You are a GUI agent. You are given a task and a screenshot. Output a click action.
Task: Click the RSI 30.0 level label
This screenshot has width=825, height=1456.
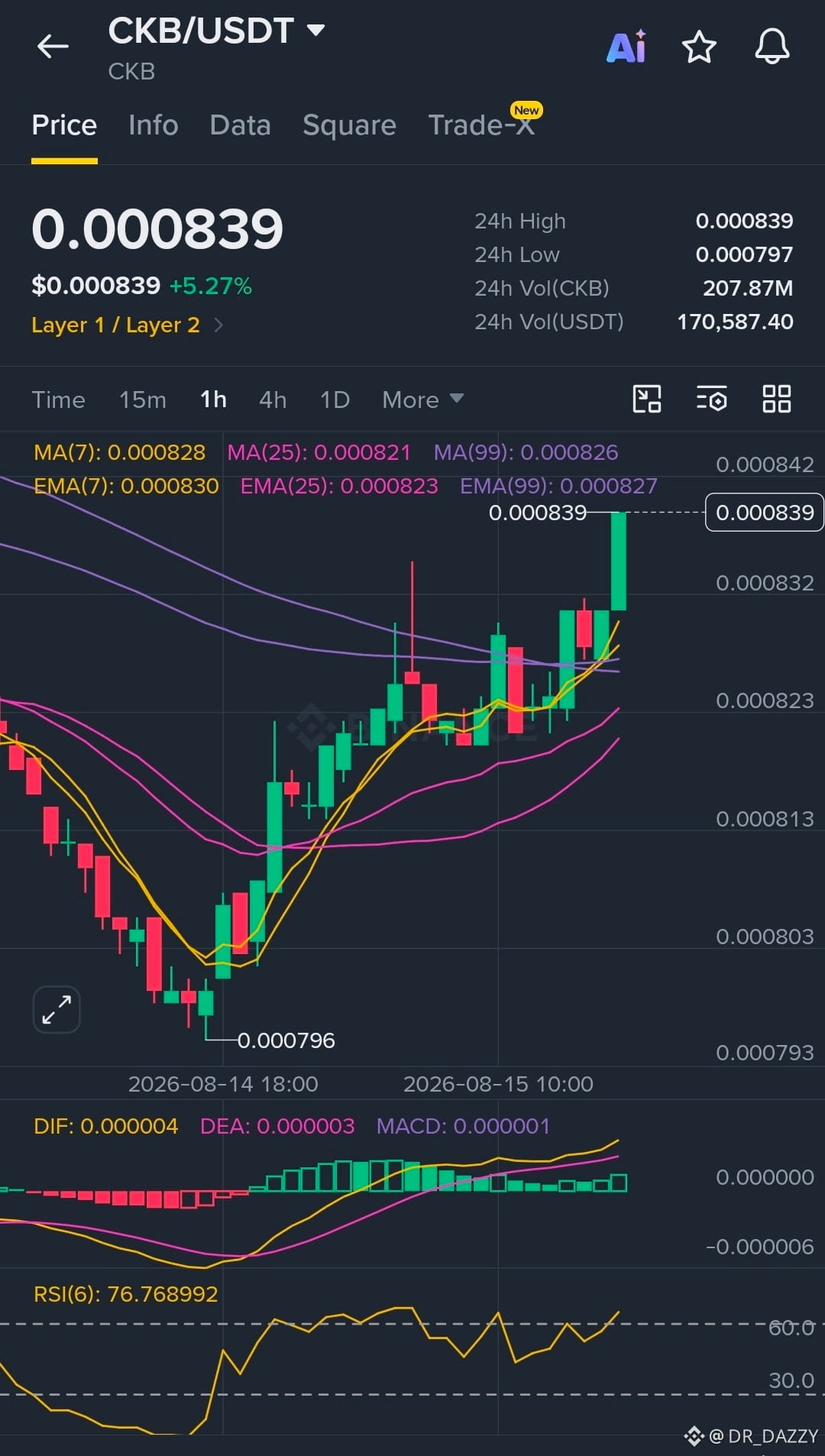791,1380
